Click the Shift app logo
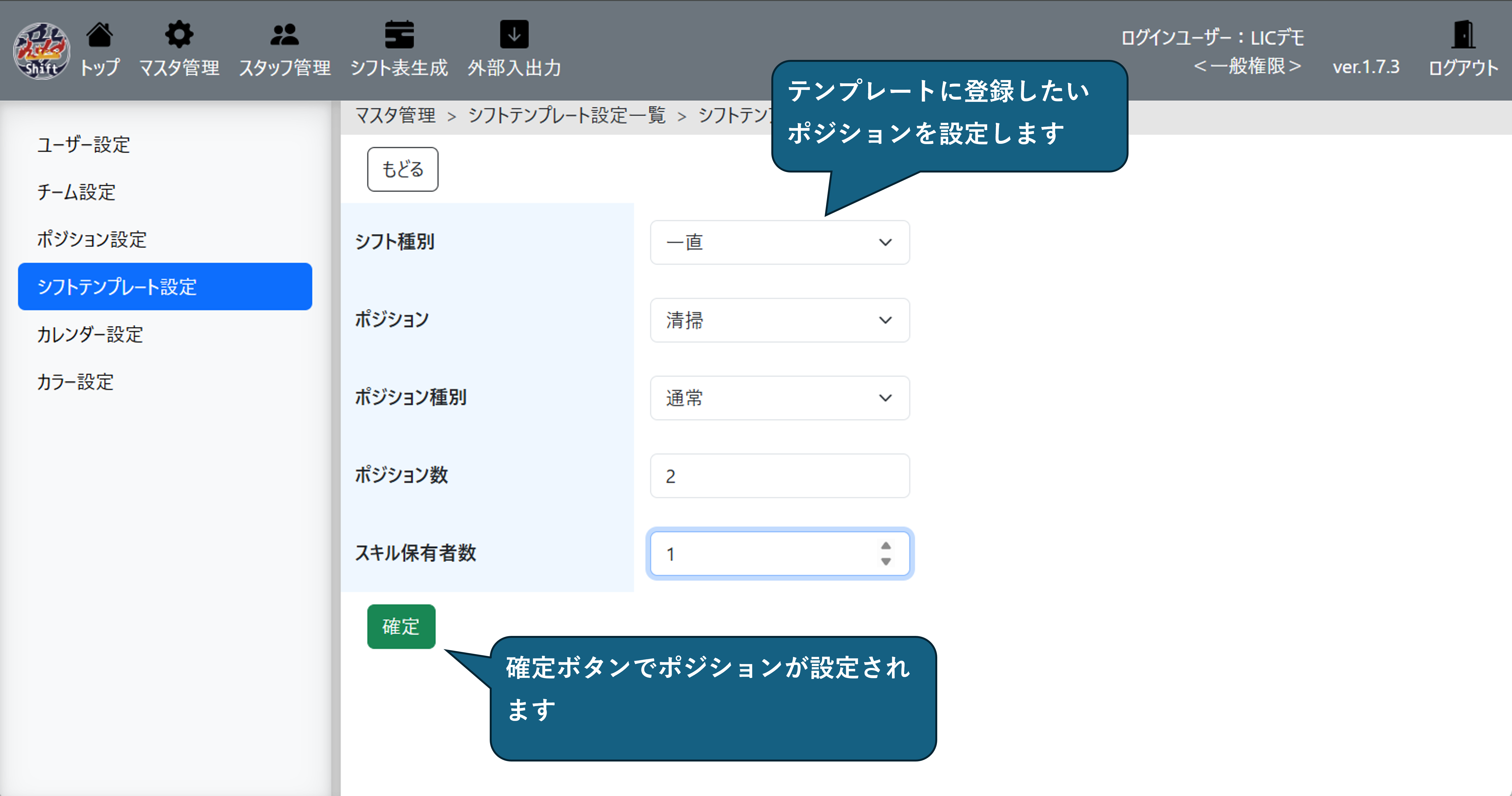 coord(41,51)
